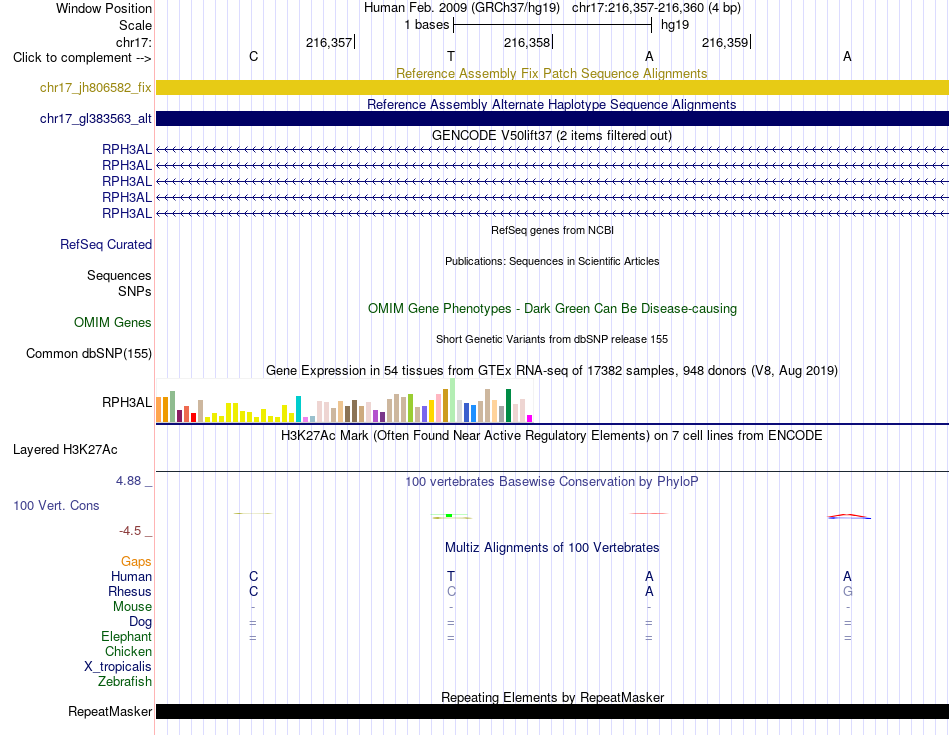Click the '1 bases' scale bar label
The height and width of the screenshot is (735, 950).
(x=427, y=25)
